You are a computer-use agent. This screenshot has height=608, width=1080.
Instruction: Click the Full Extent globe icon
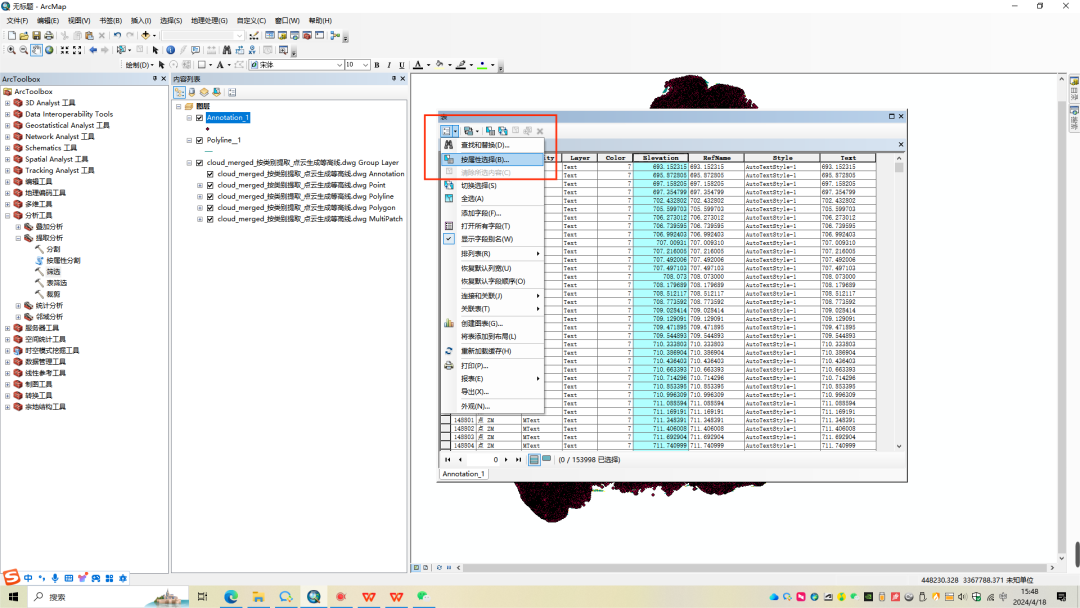[x=49, y=50]
